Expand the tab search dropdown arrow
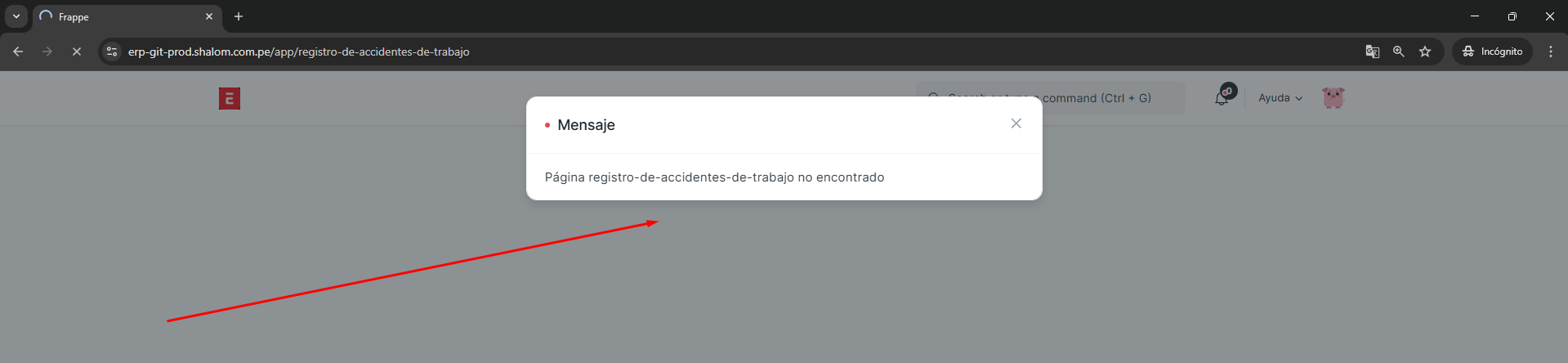Image resolution: width=1568 pixels, height=363 pixels. 16,16
